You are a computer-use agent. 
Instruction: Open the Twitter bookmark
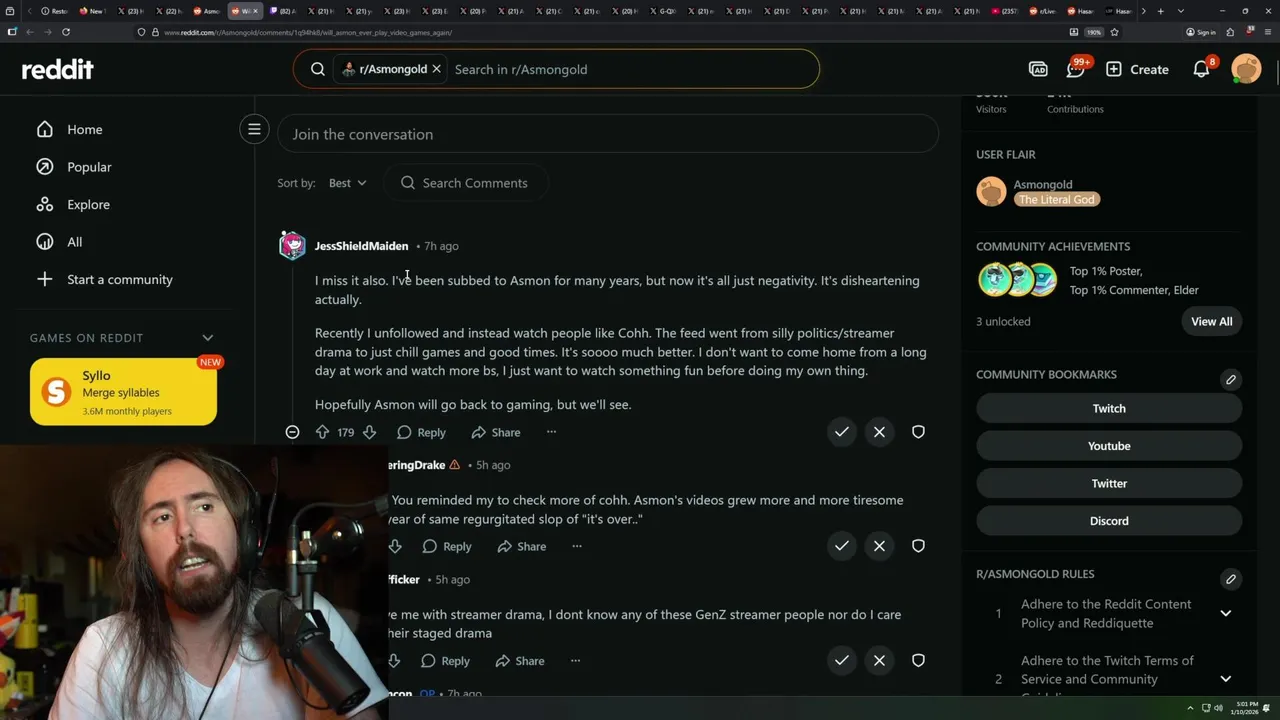pos(1109,483)
